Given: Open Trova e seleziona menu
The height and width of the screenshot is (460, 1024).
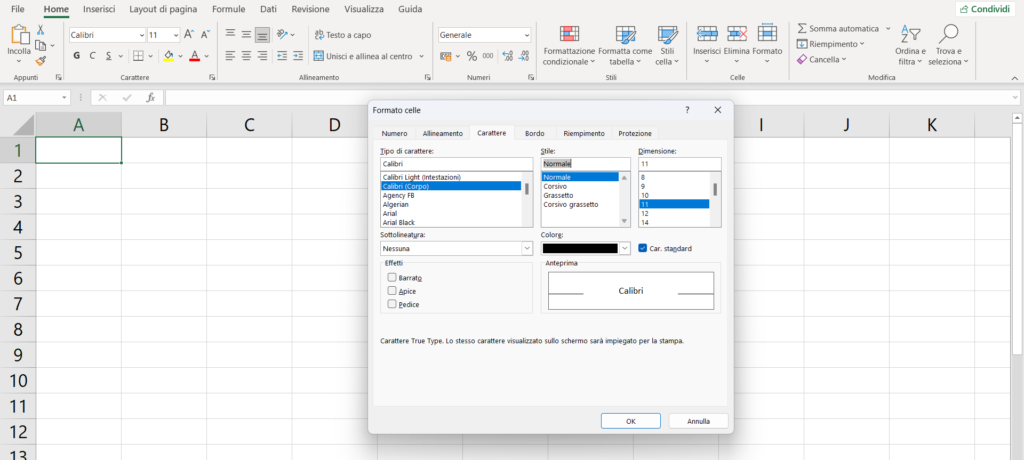Looking at the screenshot, I should click(x=948, y=46).
